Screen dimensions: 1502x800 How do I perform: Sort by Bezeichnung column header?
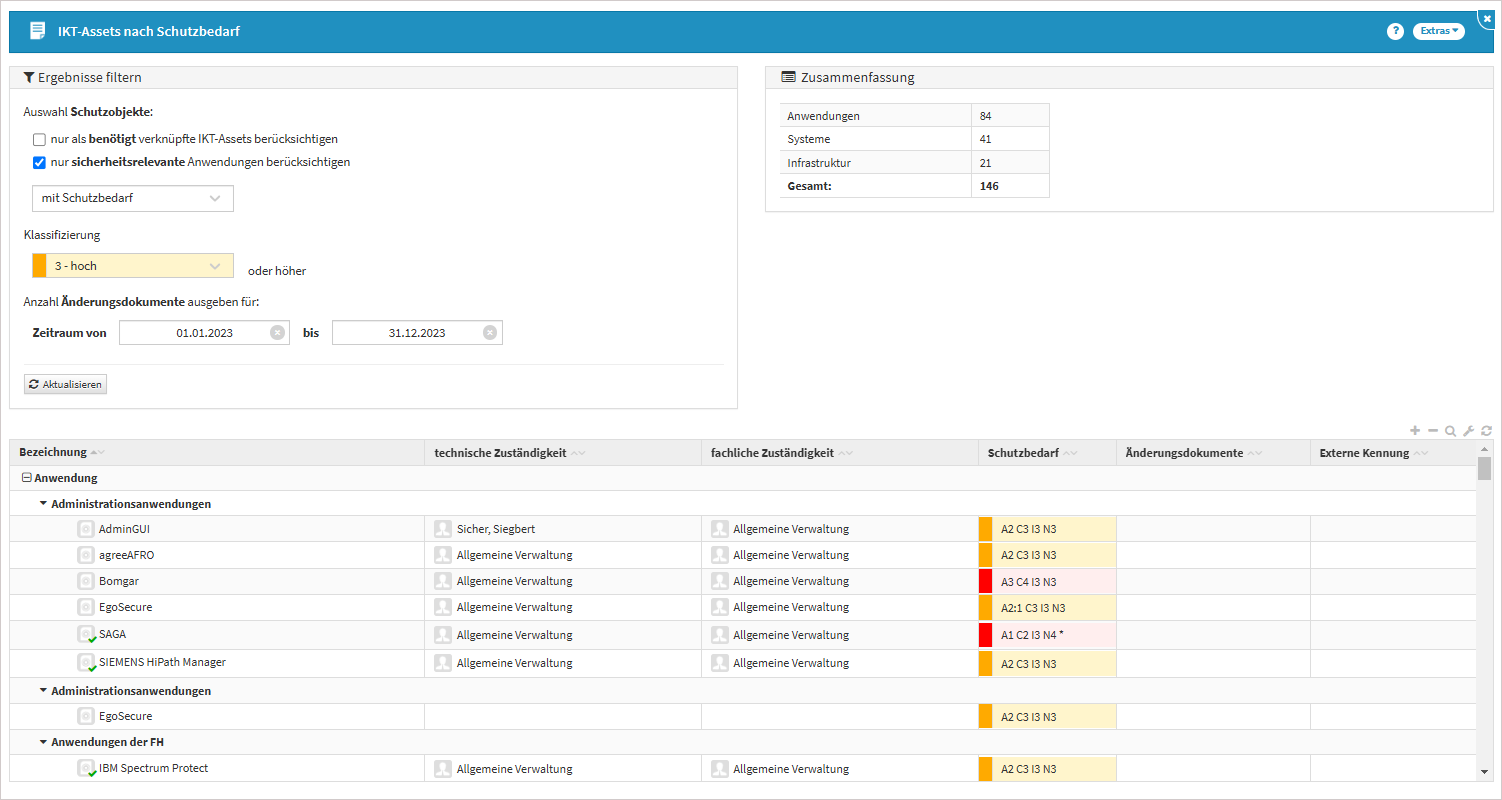(x=53, y=453)
